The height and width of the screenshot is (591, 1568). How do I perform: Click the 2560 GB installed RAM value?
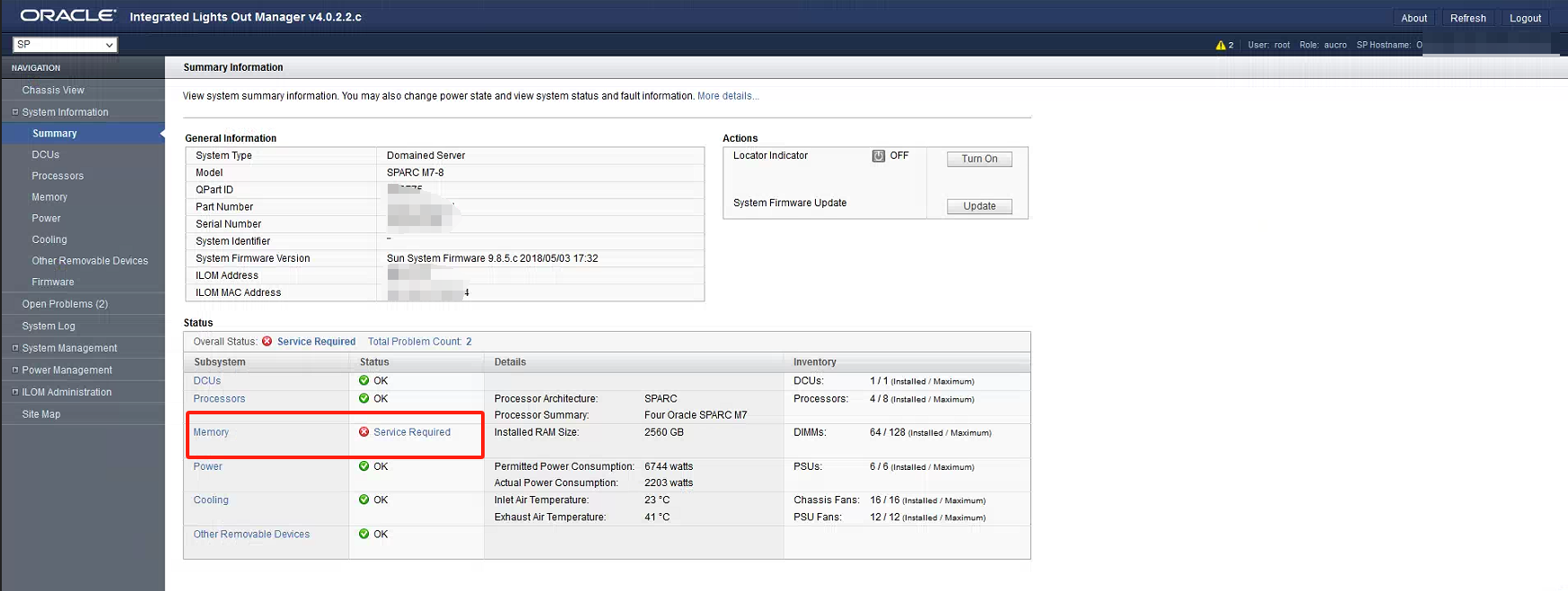(664, 432)
